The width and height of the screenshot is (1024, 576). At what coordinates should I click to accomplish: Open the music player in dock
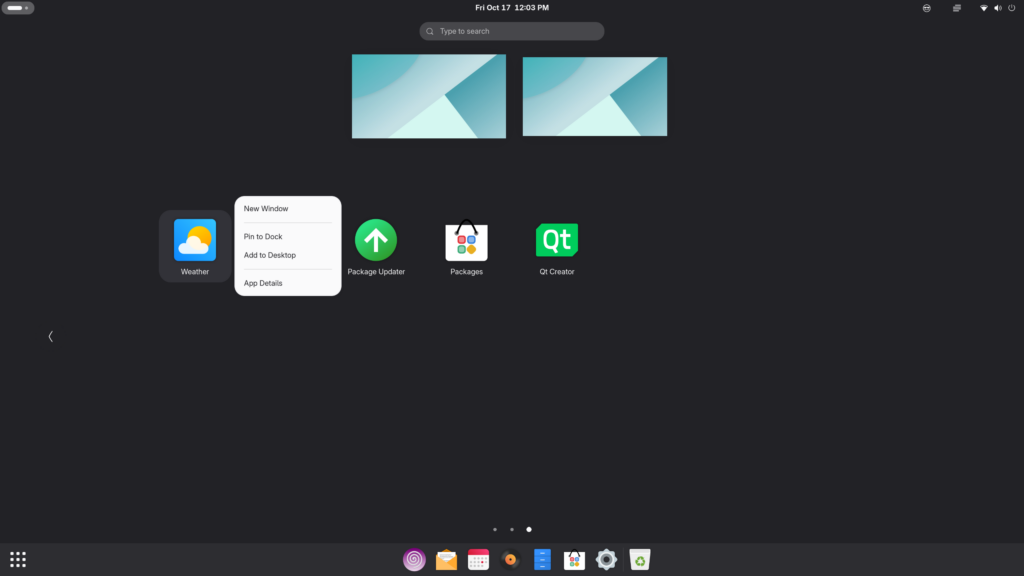(x=510, y=560)
